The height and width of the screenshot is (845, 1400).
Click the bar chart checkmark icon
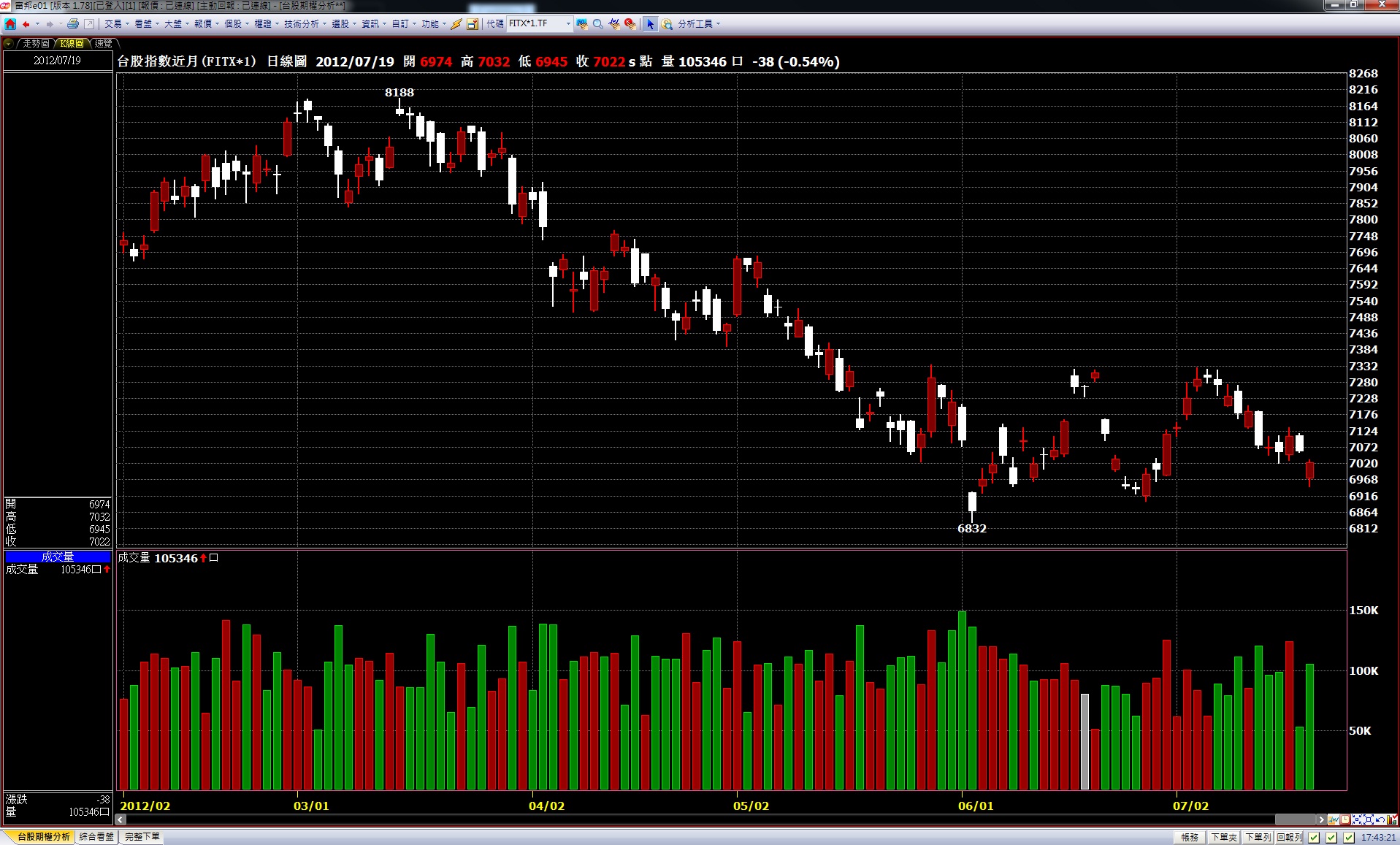[x=1392, y=819]
